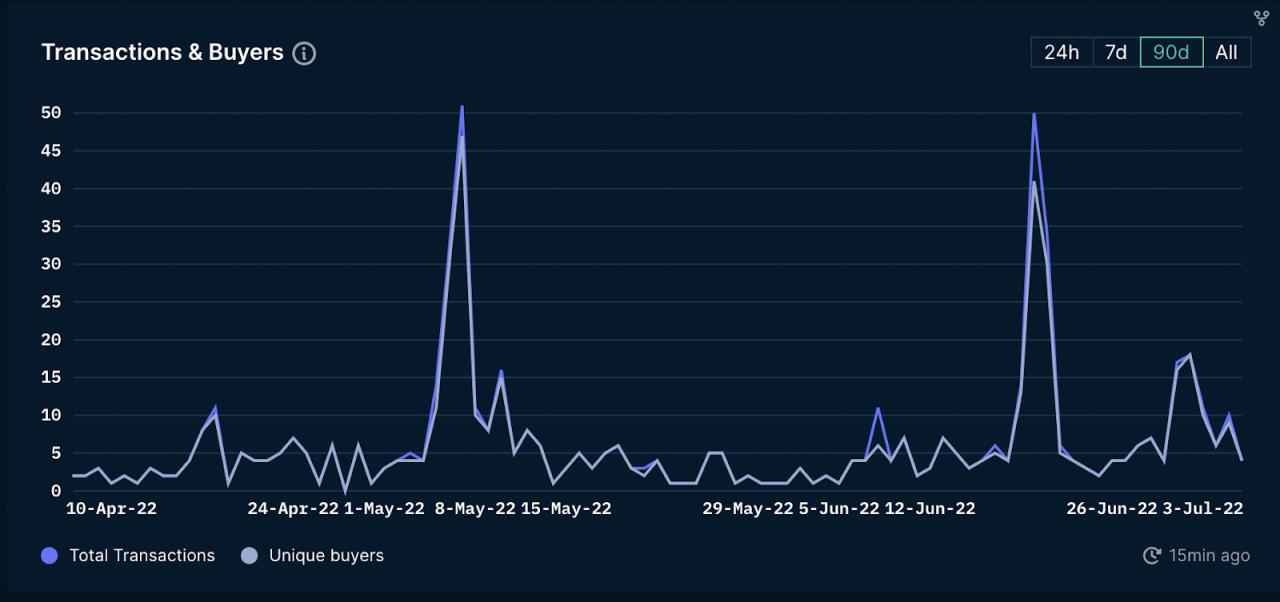Click the branch icon in top-right corner
This screenshot has height=602, width=1280.
1261,18
